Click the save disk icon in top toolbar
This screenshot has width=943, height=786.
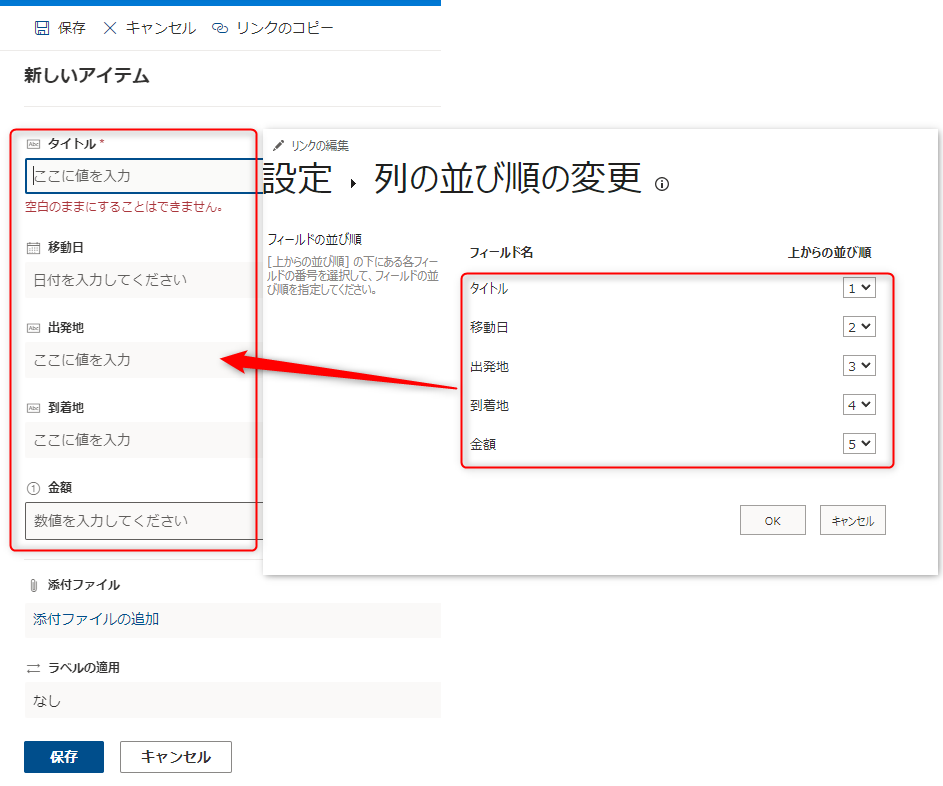[x=41, y=28]
